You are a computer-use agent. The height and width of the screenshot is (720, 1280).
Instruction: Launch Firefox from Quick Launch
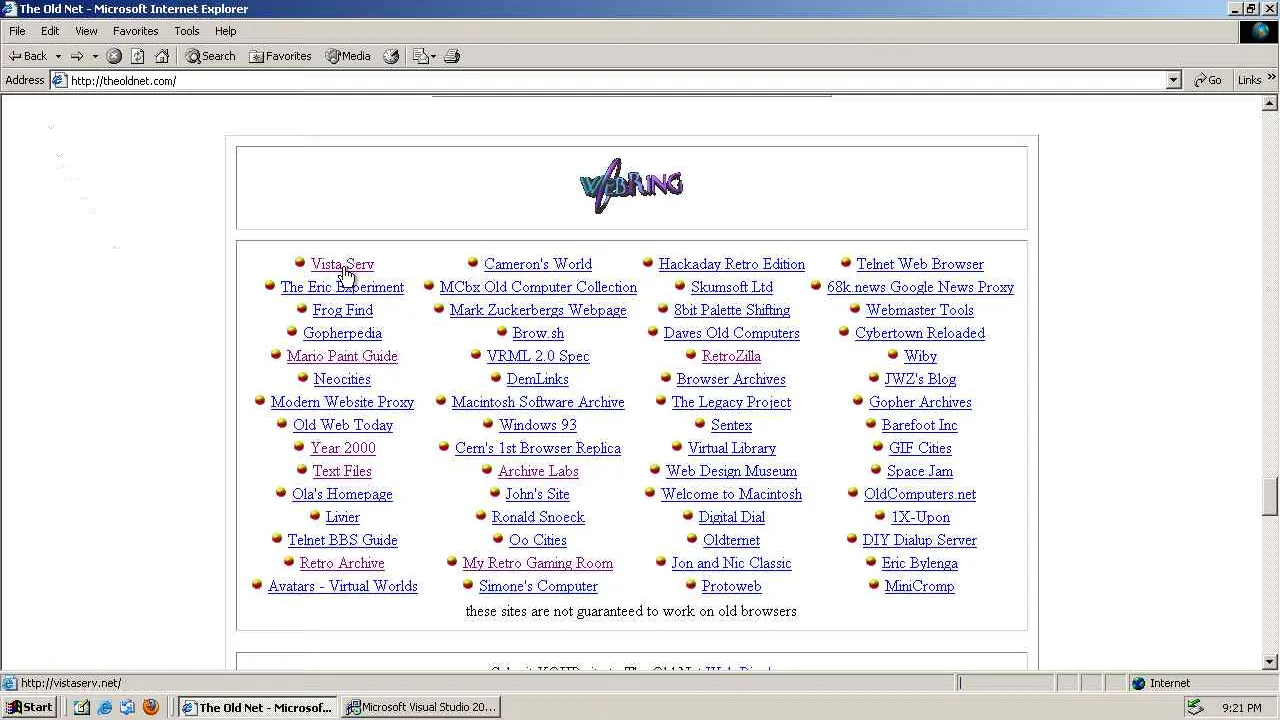151,708
